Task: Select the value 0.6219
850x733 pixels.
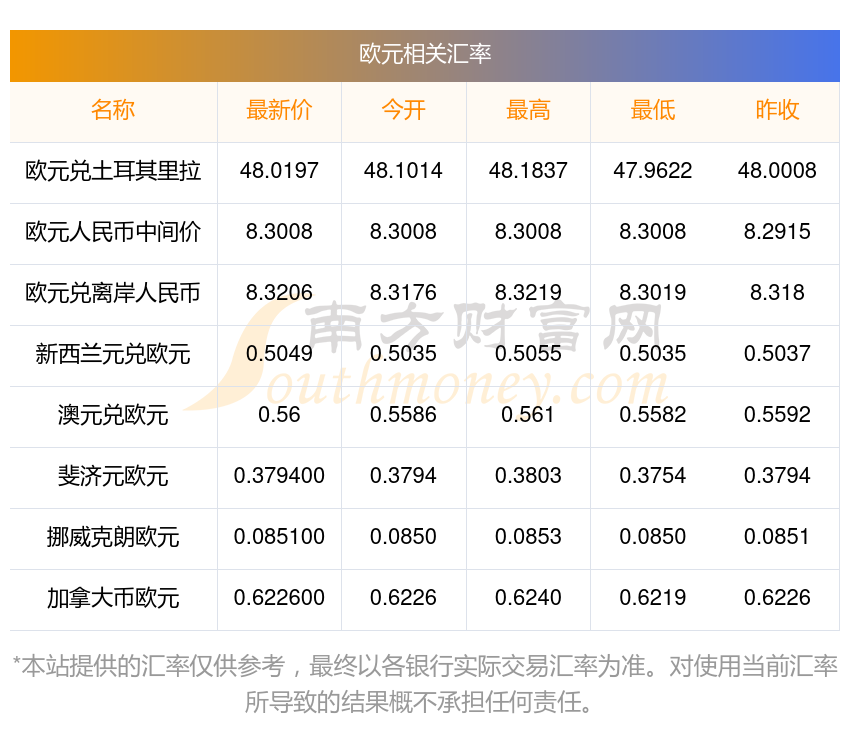Action: (x=653, y=598)
